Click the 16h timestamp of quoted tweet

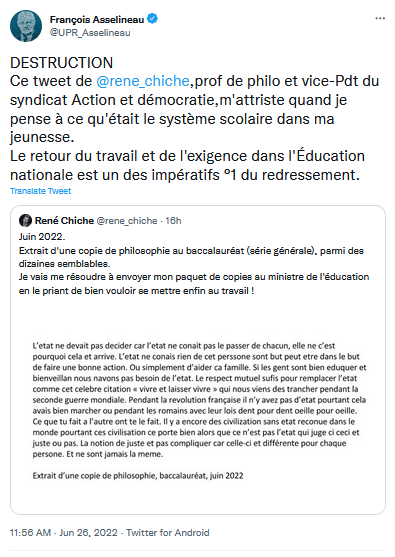(x=173, y=221)
